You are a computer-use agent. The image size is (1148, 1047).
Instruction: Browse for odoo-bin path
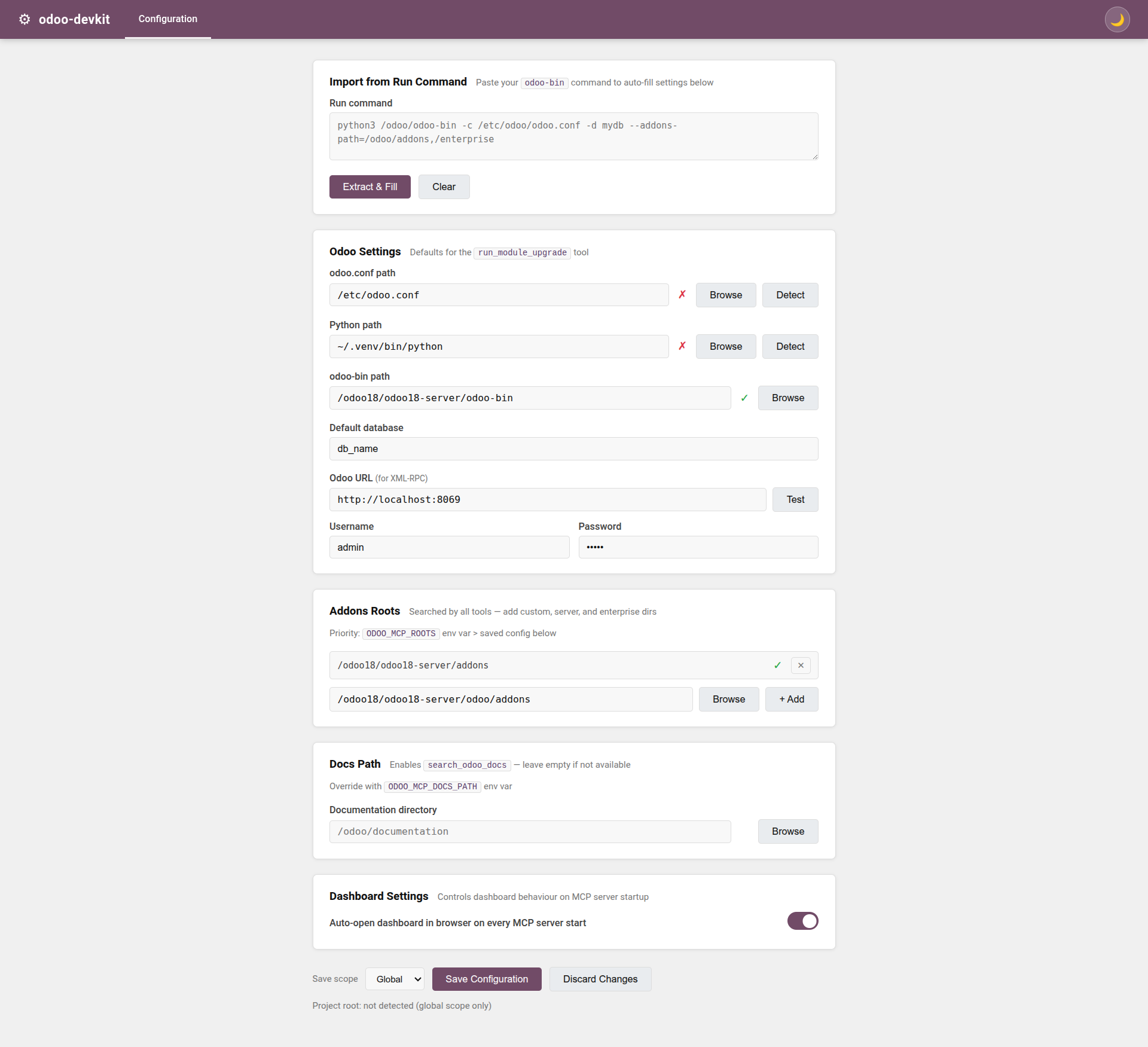pos(788,398)
